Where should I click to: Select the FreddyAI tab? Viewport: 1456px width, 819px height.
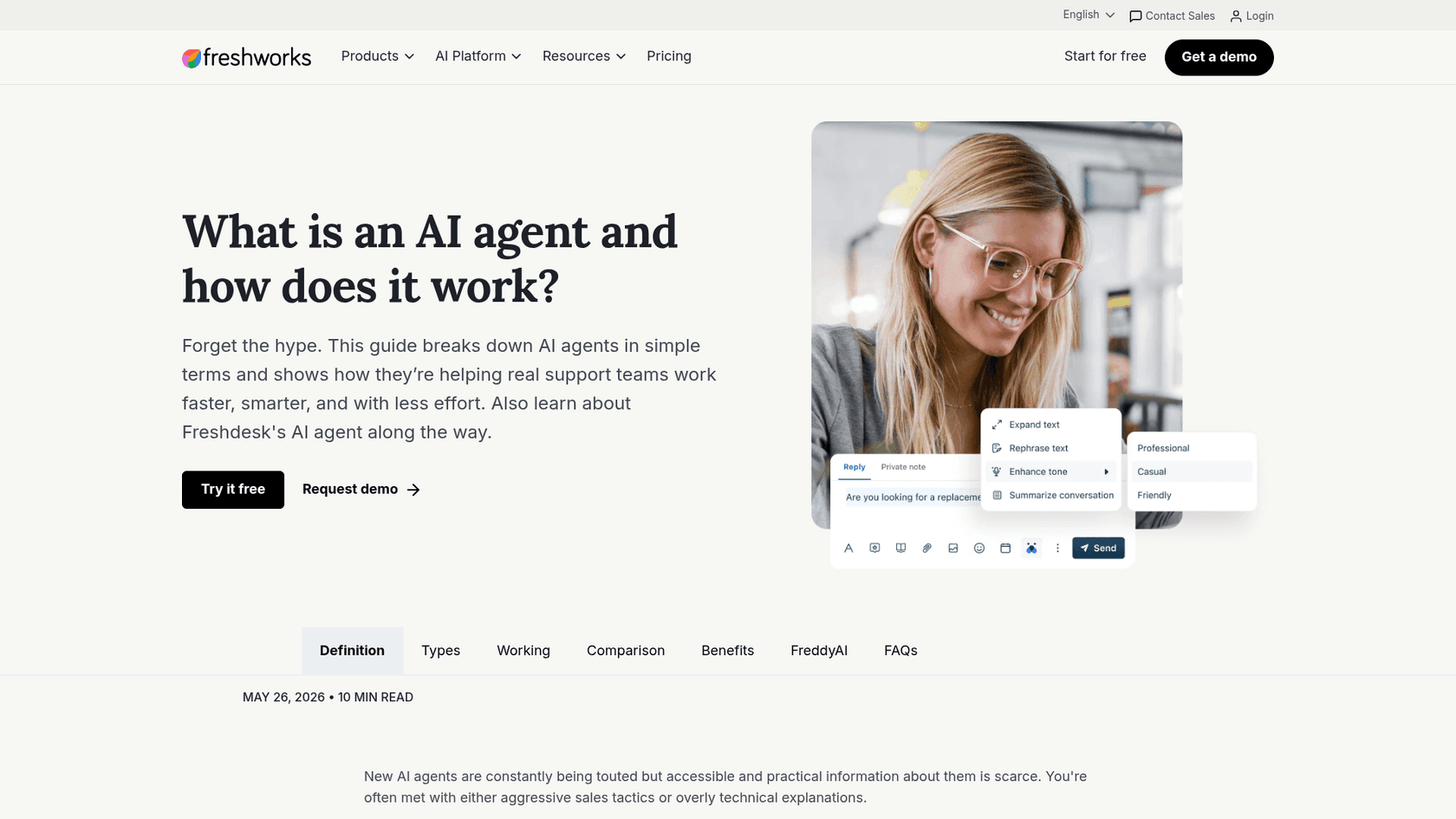(819, 651)
